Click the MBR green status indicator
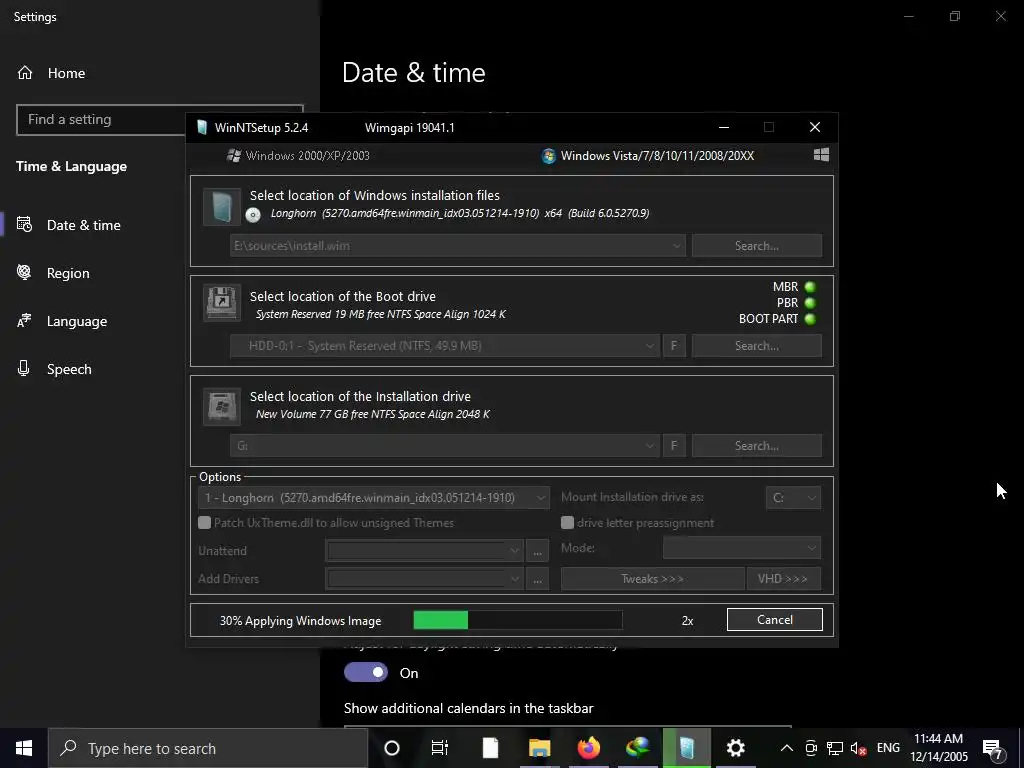 810,287
